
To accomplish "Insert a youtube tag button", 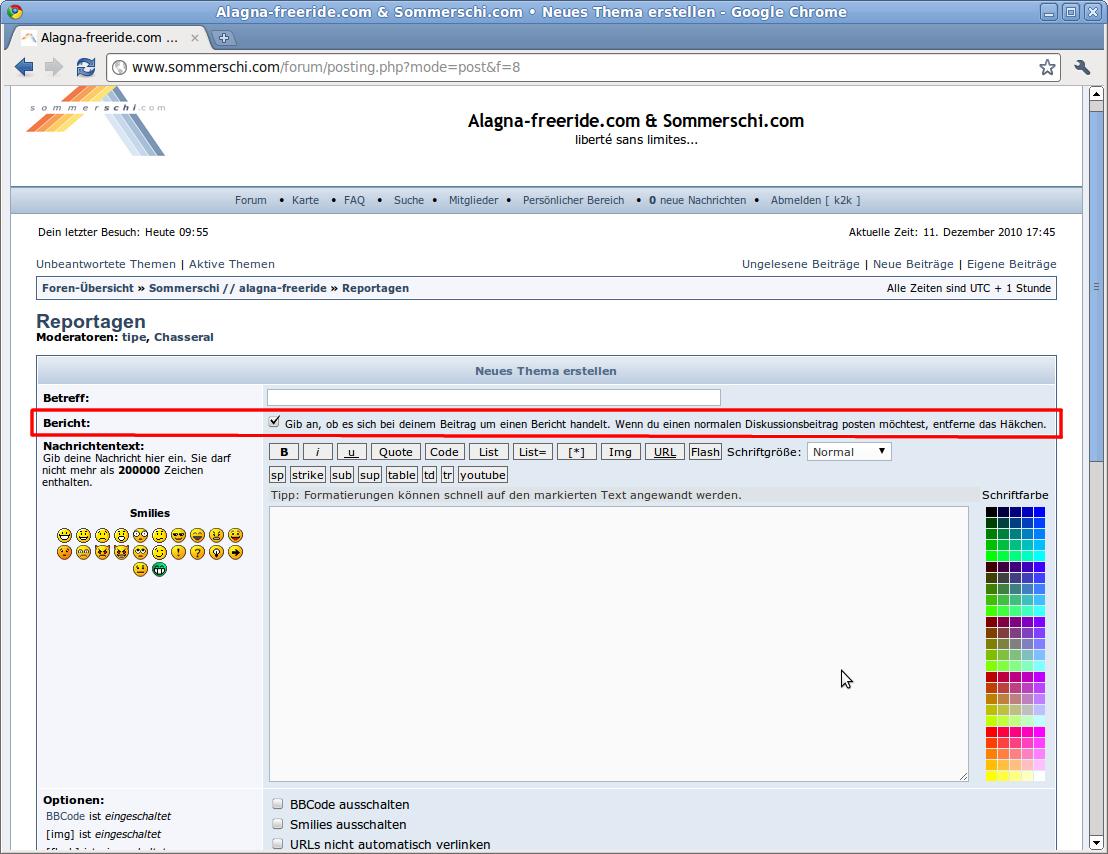I will (482, 475).
